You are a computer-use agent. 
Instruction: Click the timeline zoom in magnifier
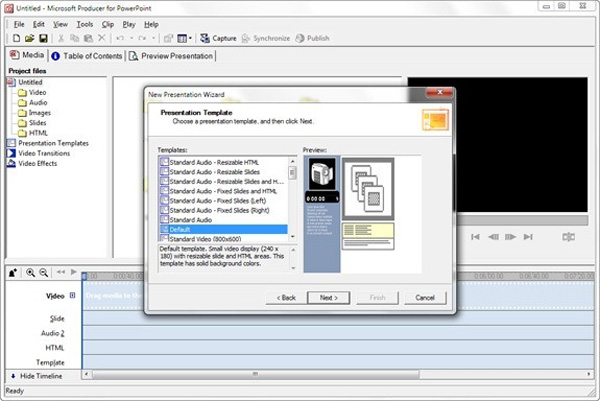[x=30, y=272]
